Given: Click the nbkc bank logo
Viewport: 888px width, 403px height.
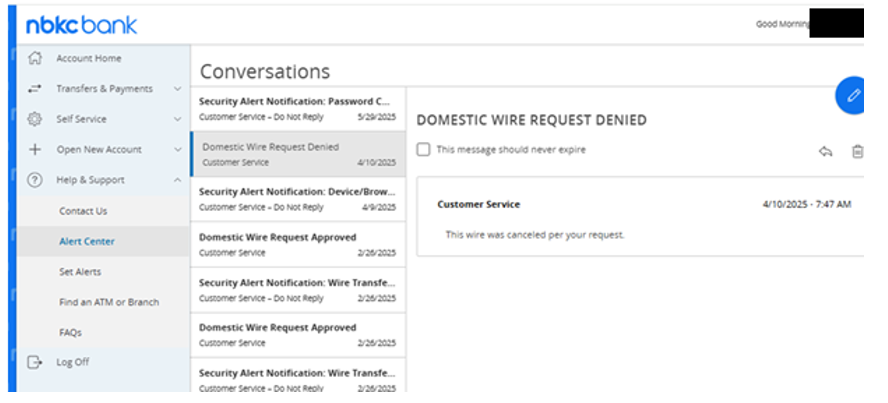Looking at the screenshot, I should pos(82,25).
